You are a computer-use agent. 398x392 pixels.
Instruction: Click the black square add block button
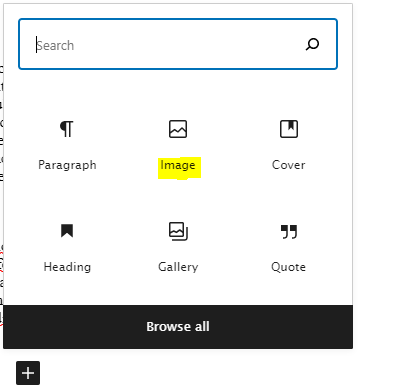coord(28,373)
